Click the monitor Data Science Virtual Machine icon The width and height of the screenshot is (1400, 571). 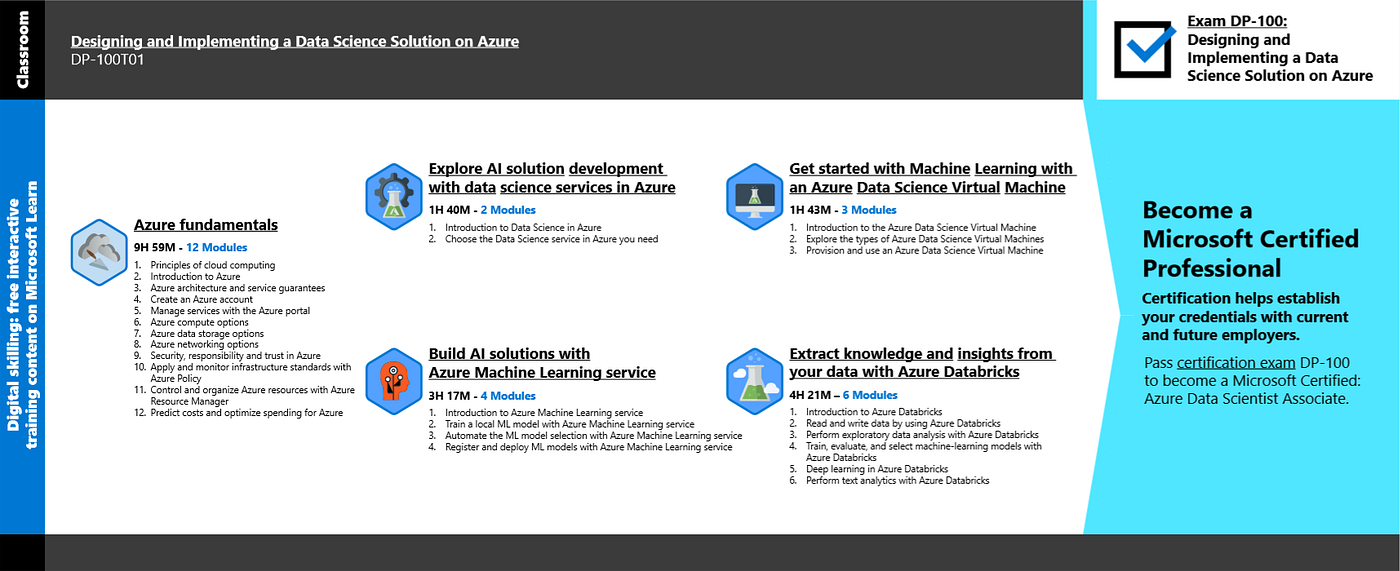757,197
